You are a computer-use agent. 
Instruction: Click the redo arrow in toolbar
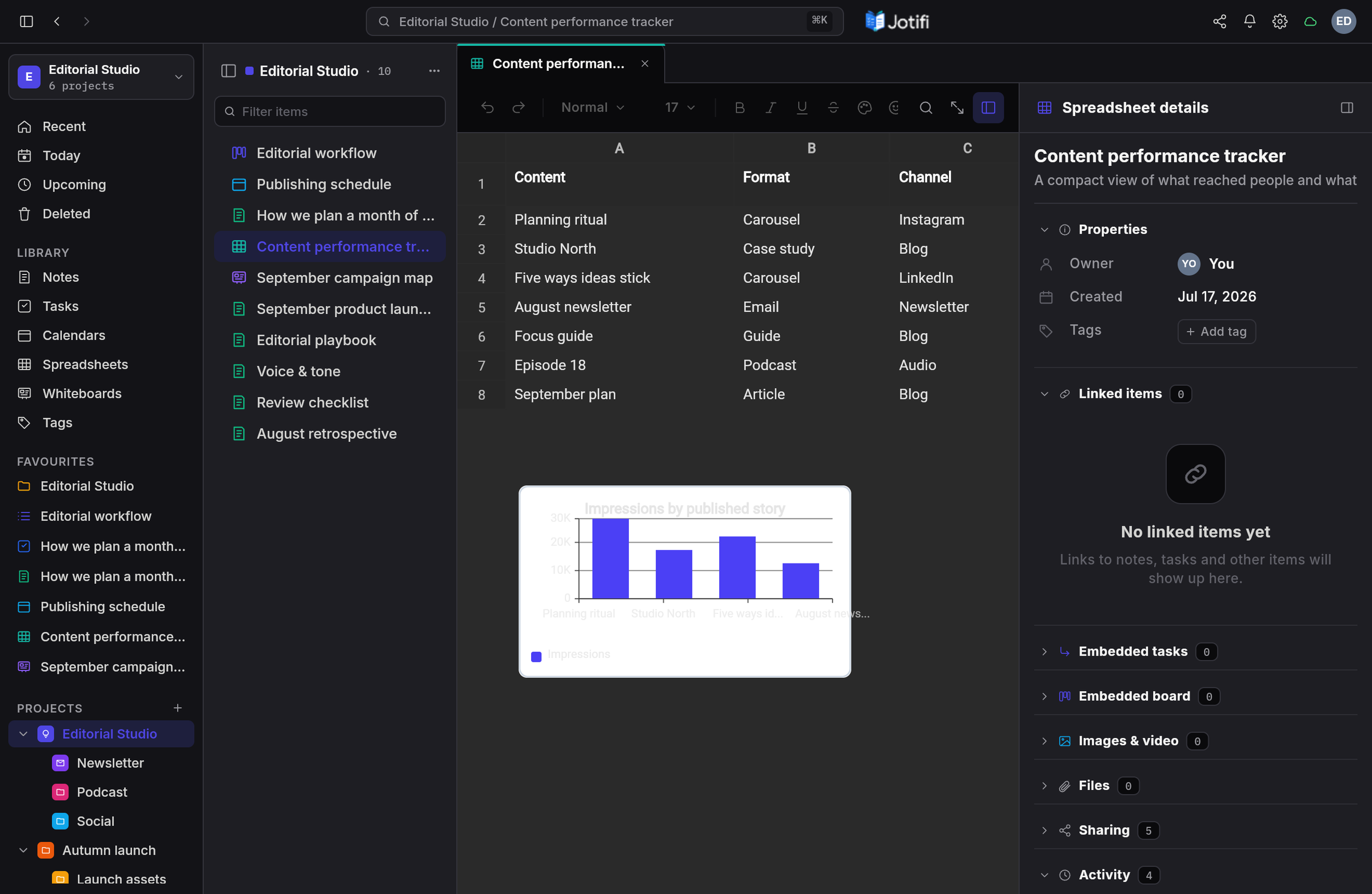(519, 108)
